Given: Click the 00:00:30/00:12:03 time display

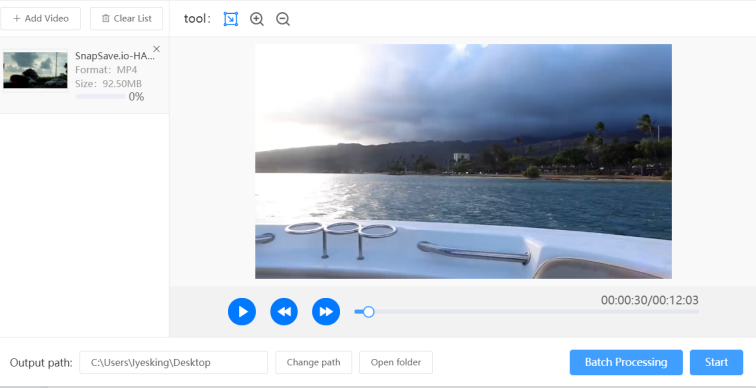Looking at the screenshot, I should click(x=649, y=300).
